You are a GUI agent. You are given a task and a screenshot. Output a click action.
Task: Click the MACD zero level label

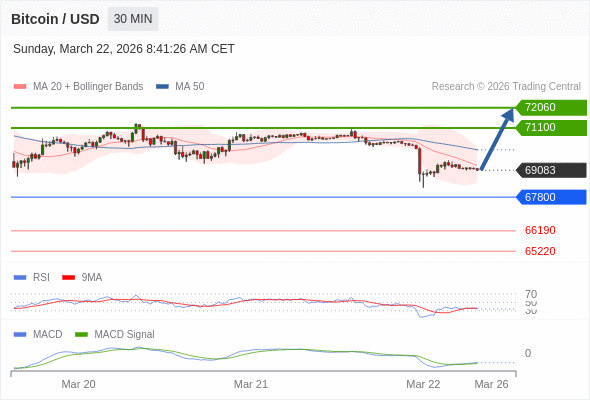click(x=528, y=353)
